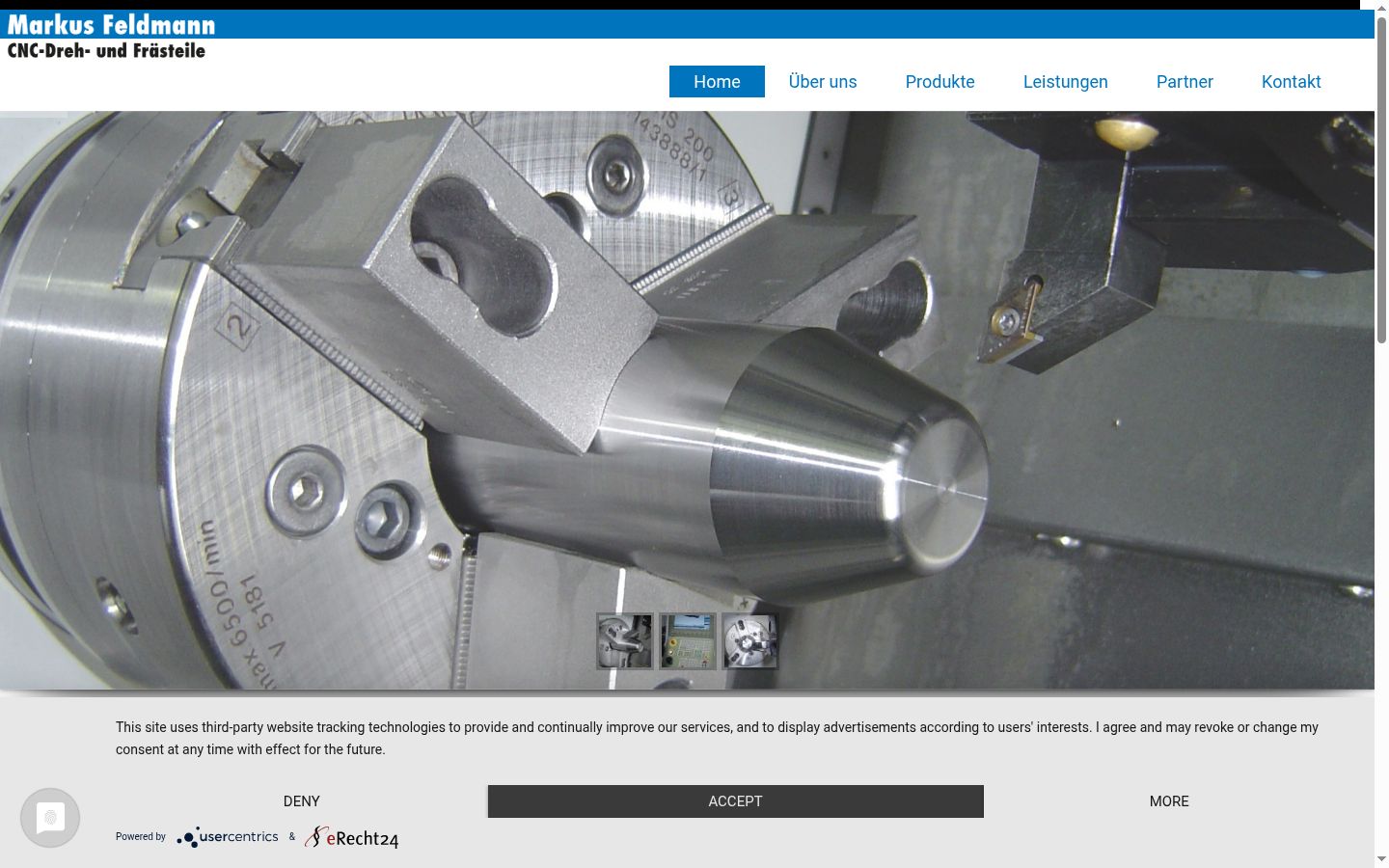Visit the eRecht24 logo link
Screen dimensions: 1389x868
point(352,837)
